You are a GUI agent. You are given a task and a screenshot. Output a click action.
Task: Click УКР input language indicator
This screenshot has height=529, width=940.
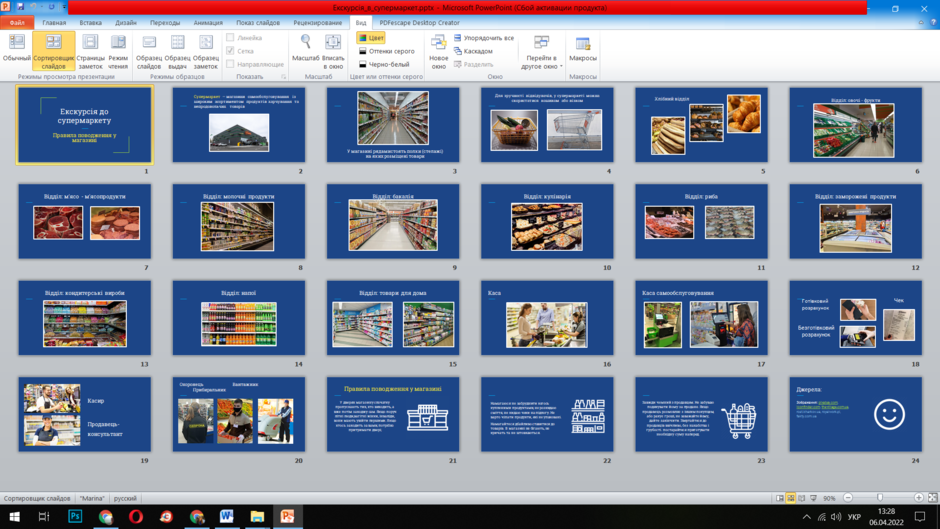coord(854,516)
